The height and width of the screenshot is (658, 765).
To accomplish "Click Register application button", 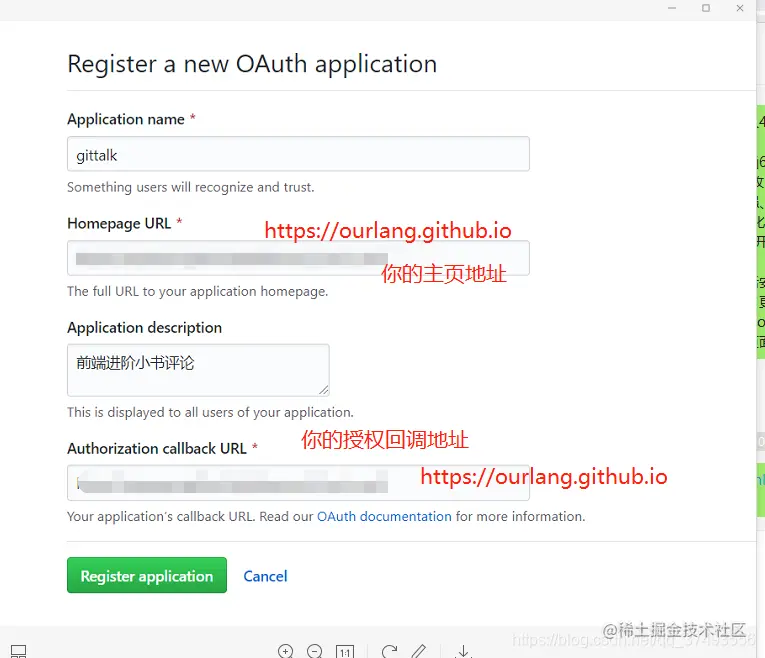I will [x=147, y=576].
